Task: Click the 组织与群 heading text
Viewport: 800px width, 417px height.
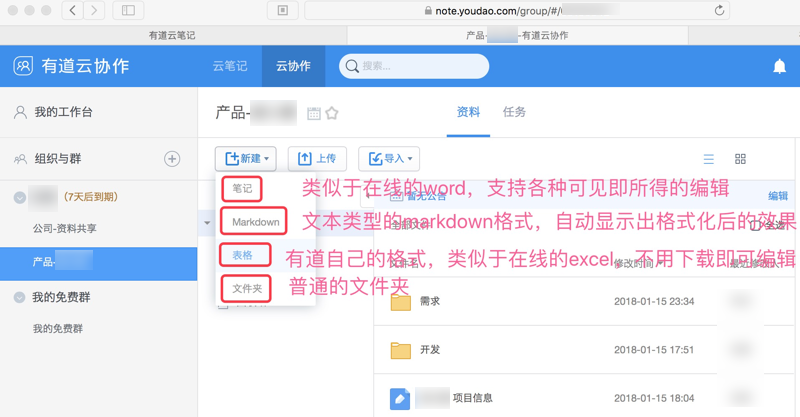Action: (x=58, y=159)
